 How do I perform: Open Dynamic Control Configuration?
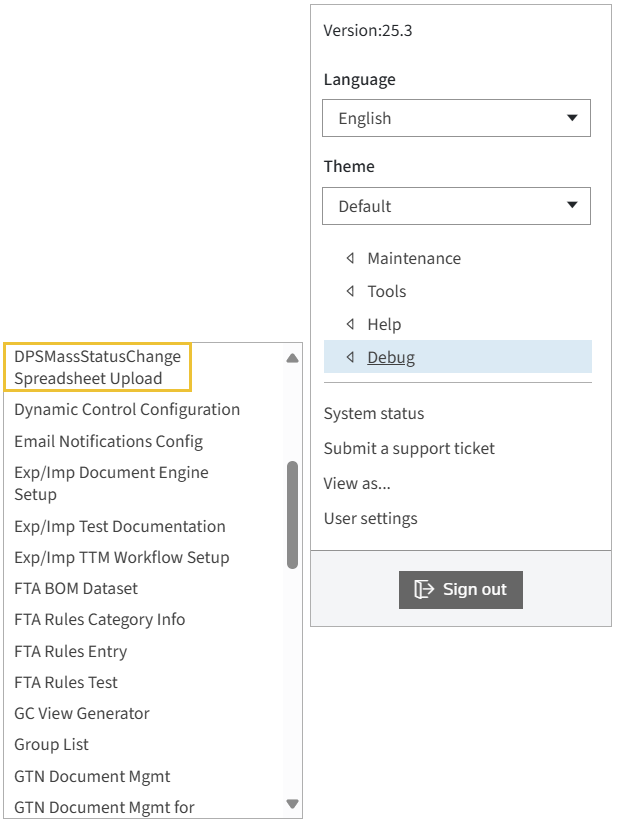point(127,409)
